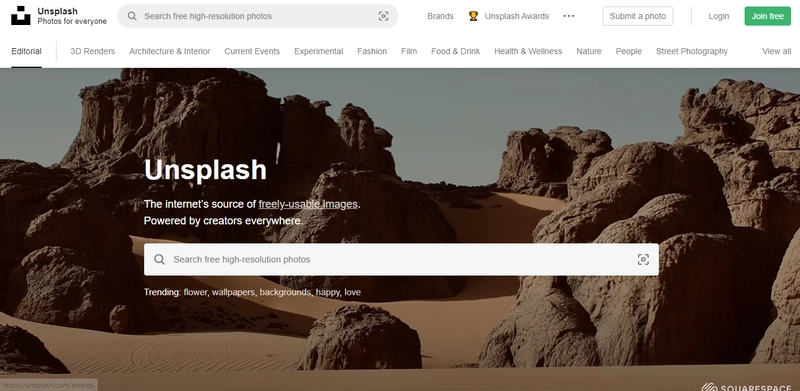The height and width of the screenshot is (391, 800).
Task: Open the Architecture & Interior topic
Action: pyautogui.click(x=169, y=51)
